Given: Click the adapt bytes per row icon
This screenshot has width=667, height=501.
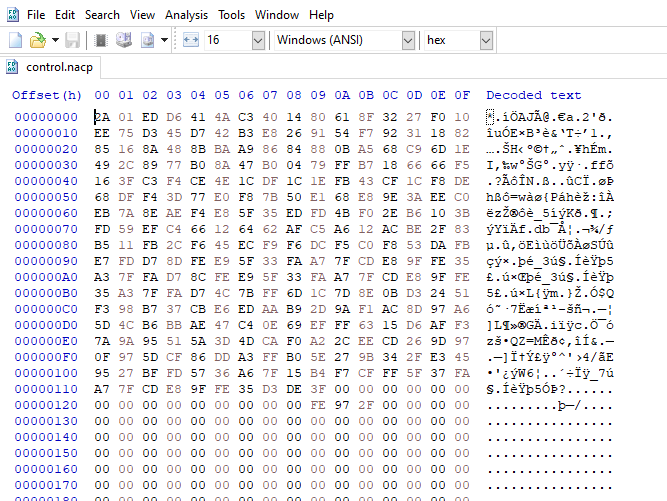Looking at the screenshot, I should pyautogui.click(x=191, y=40).
